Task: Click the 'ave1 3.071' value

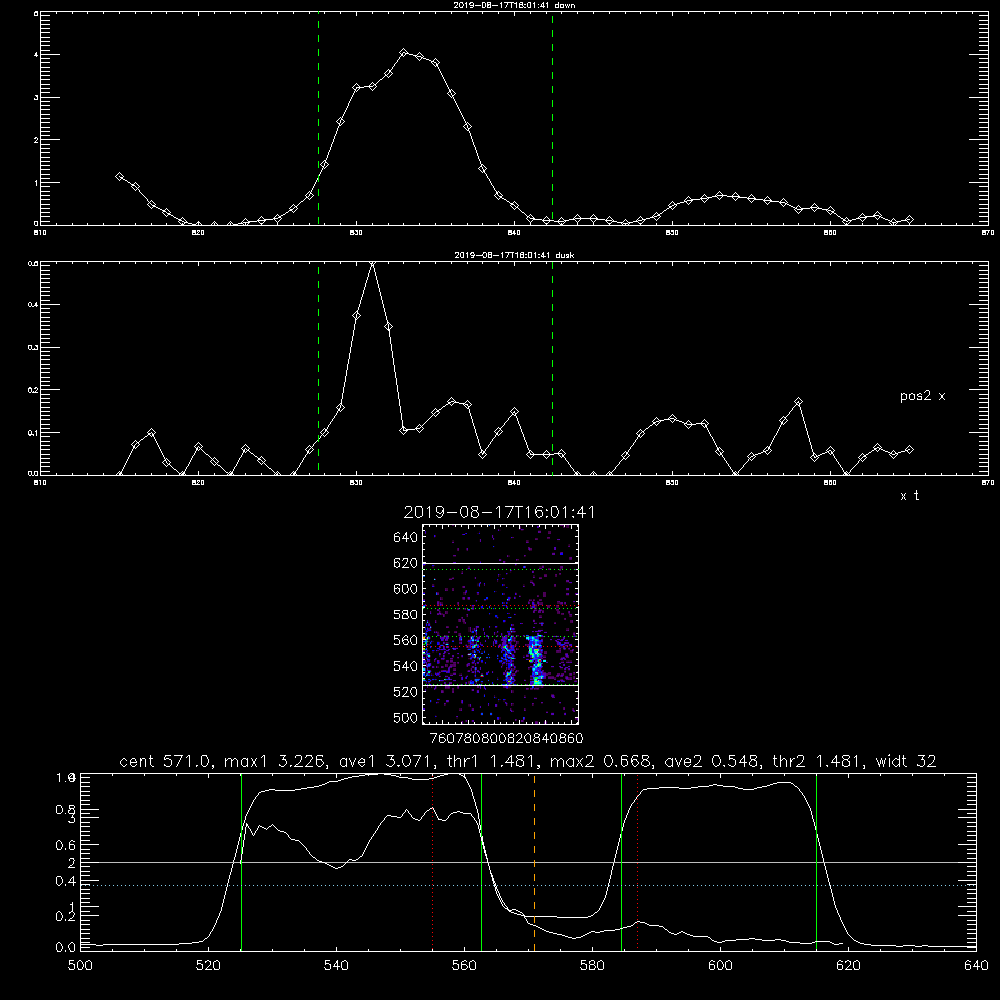Action: [389, 761]
